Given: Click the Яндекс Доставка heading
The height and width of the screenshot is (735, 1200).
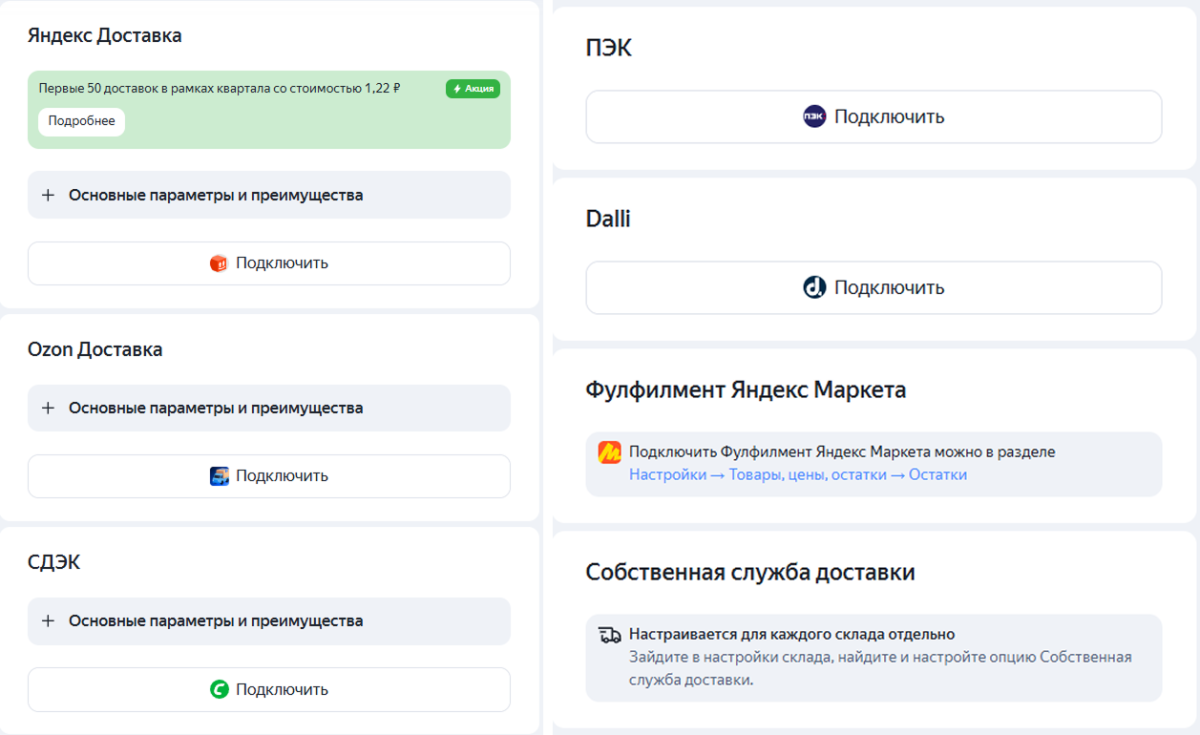Looking at the screenshot, I should pos(105,36).
